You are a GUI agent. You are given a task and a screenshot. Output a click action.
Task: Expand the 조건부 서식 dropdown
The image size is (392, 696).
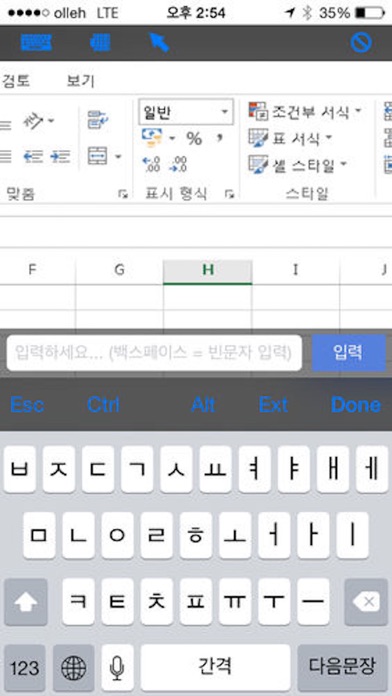[305, 111]
